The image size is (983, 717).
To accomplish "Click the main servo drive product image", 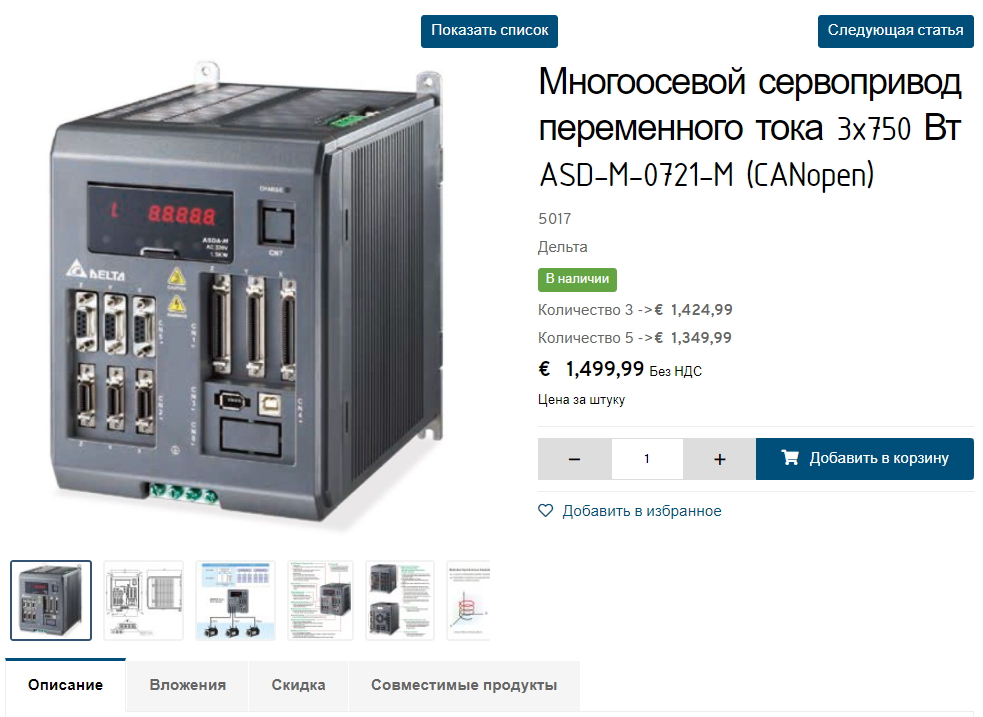I will tap(248, 295).
